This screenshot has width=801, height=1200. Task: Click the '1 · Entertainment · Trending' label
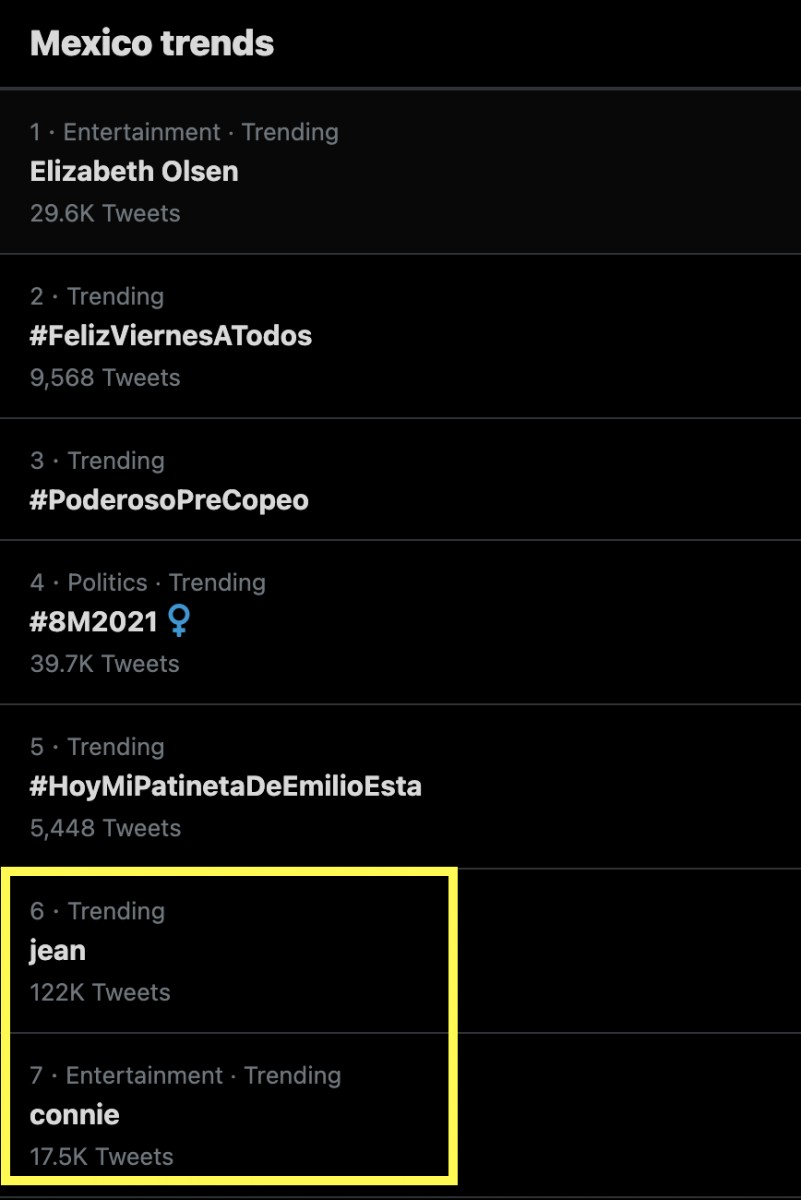184,132
